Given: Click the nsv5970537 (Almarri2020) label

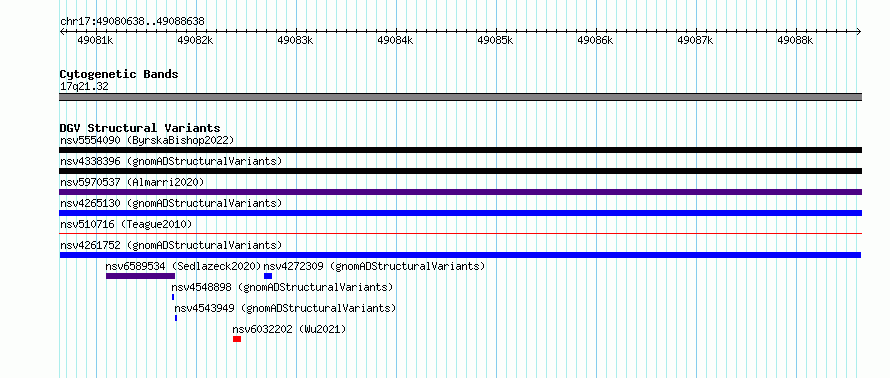Looking at the screenshot, I should (132, 182).
